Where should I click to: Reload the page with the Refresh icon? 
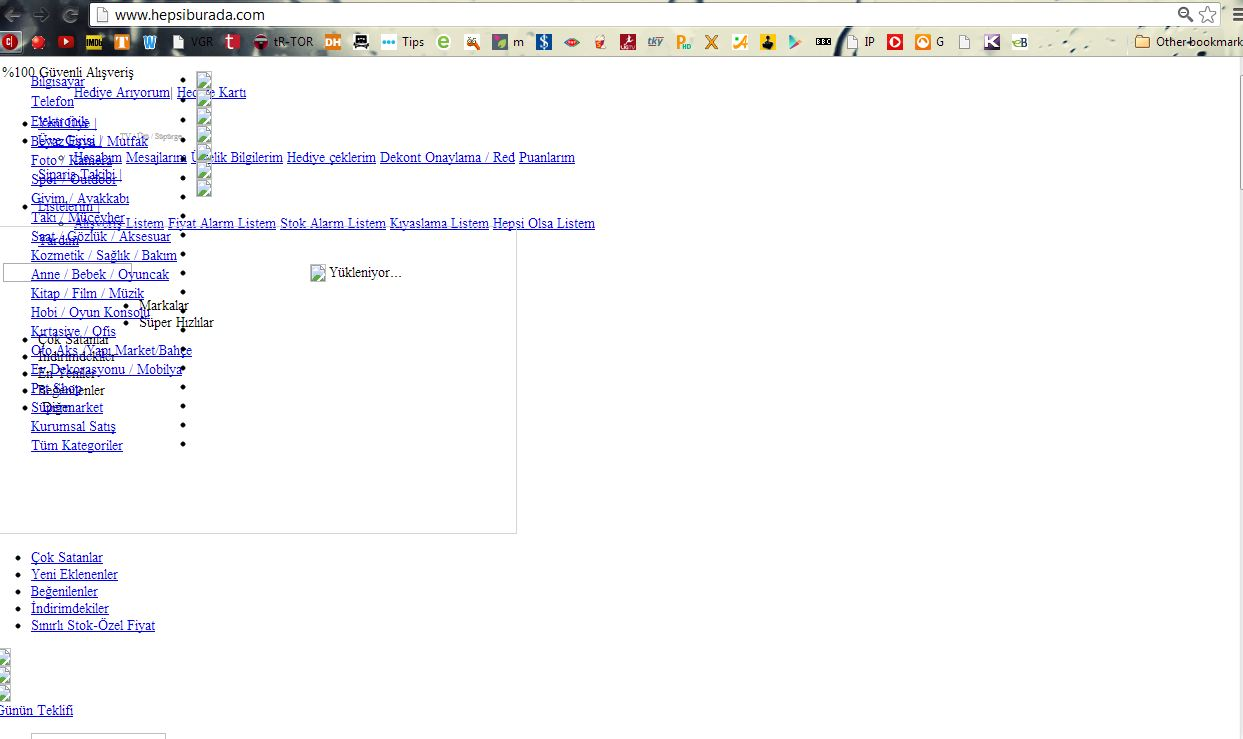(70, 15)
